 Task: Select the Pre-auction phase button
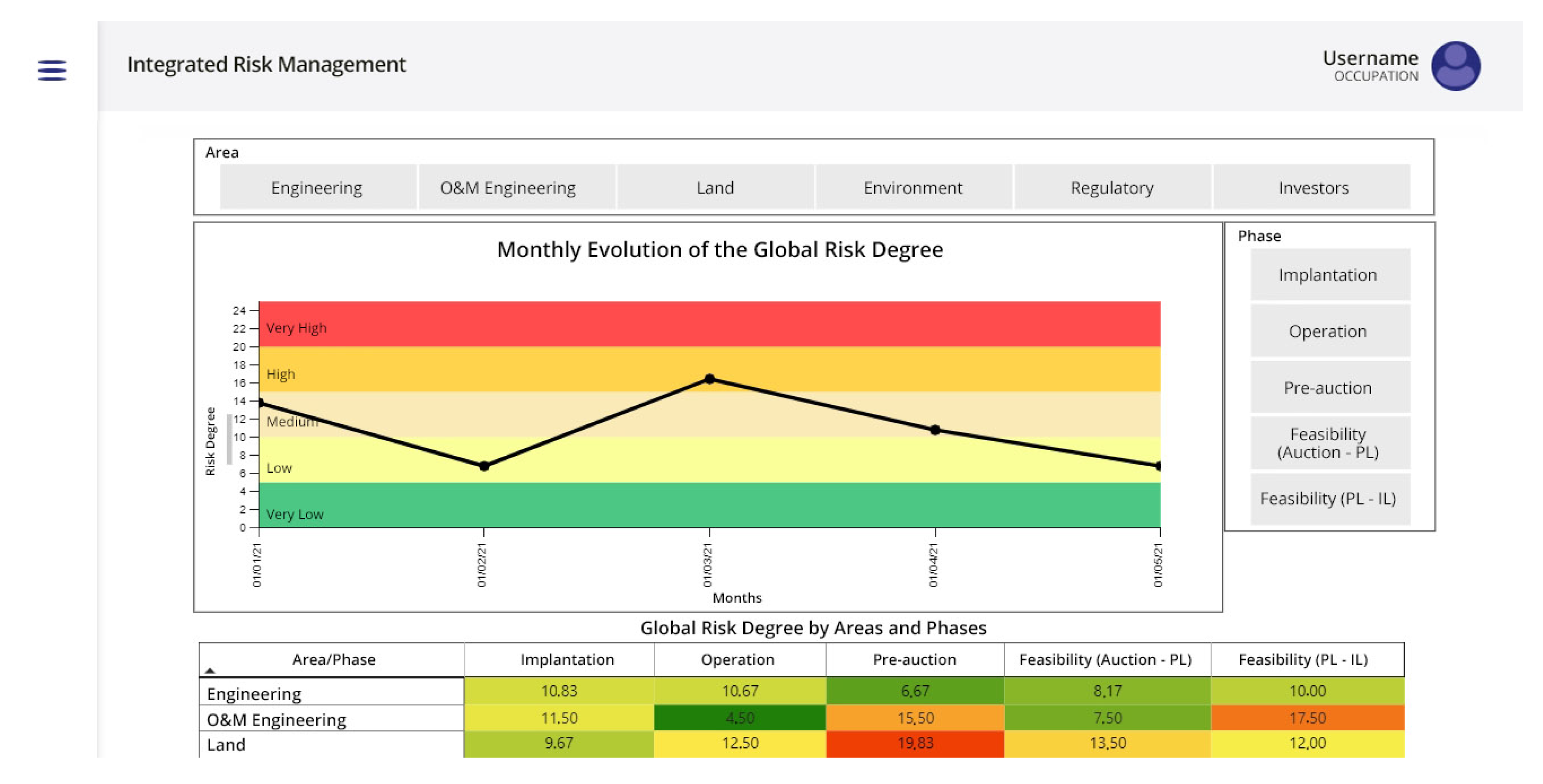coord(1327,388)
